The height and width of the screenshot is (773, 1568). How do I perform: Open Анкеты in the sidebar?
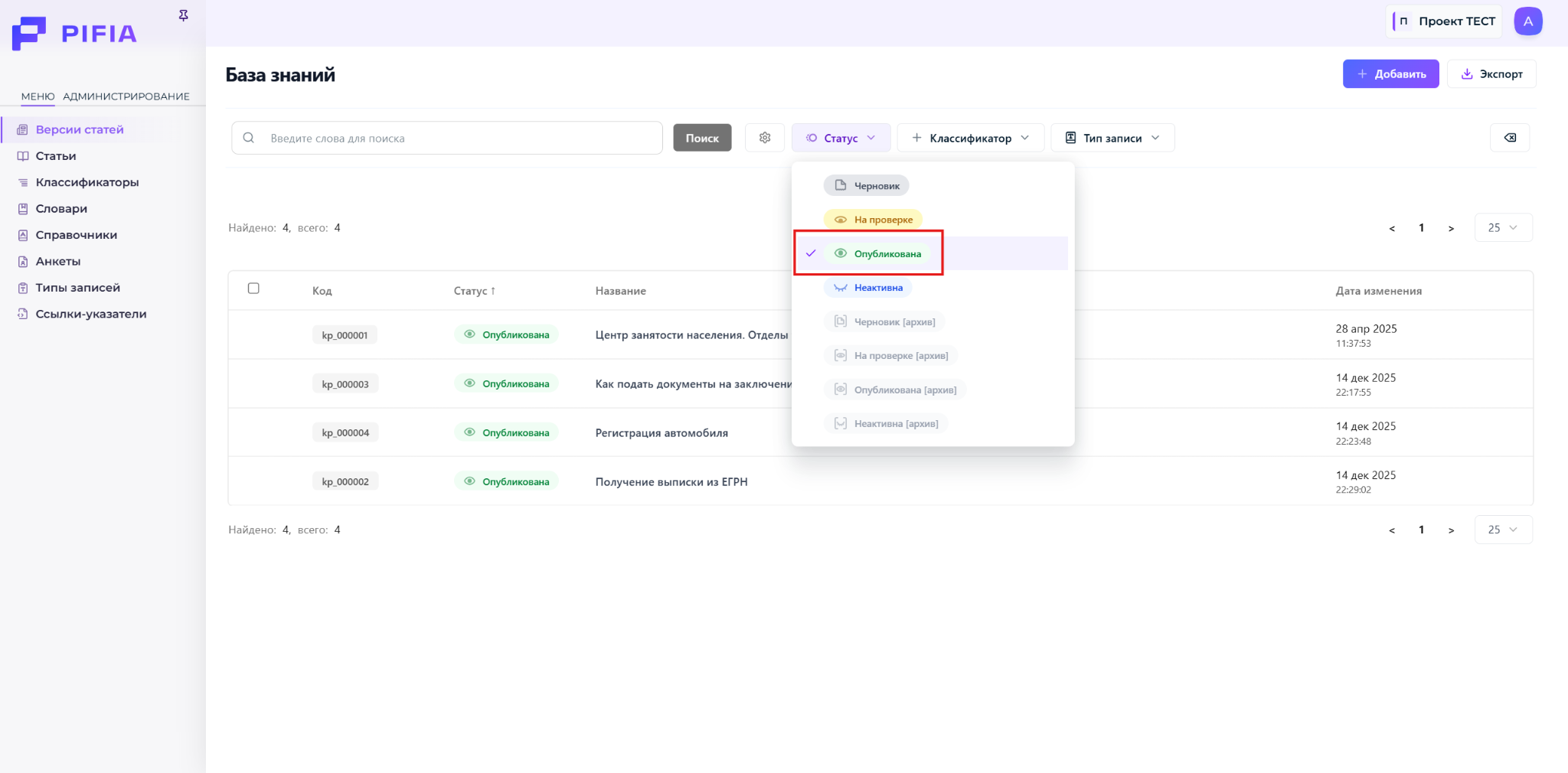pos(57,262)
